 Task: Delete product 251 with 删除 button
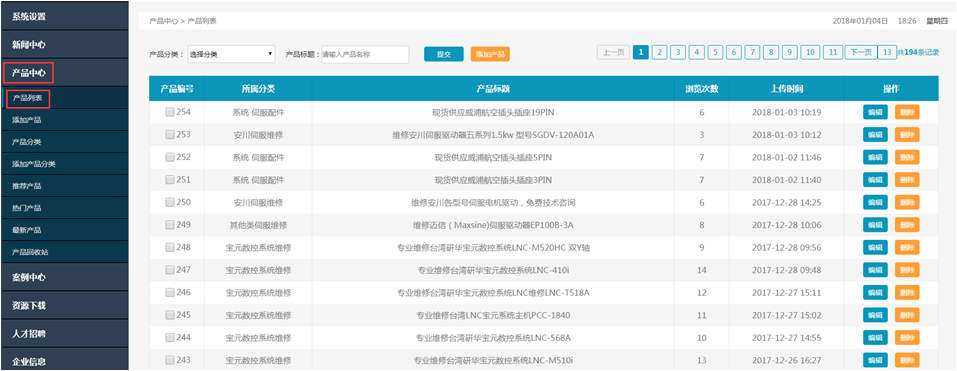point(907,180)
